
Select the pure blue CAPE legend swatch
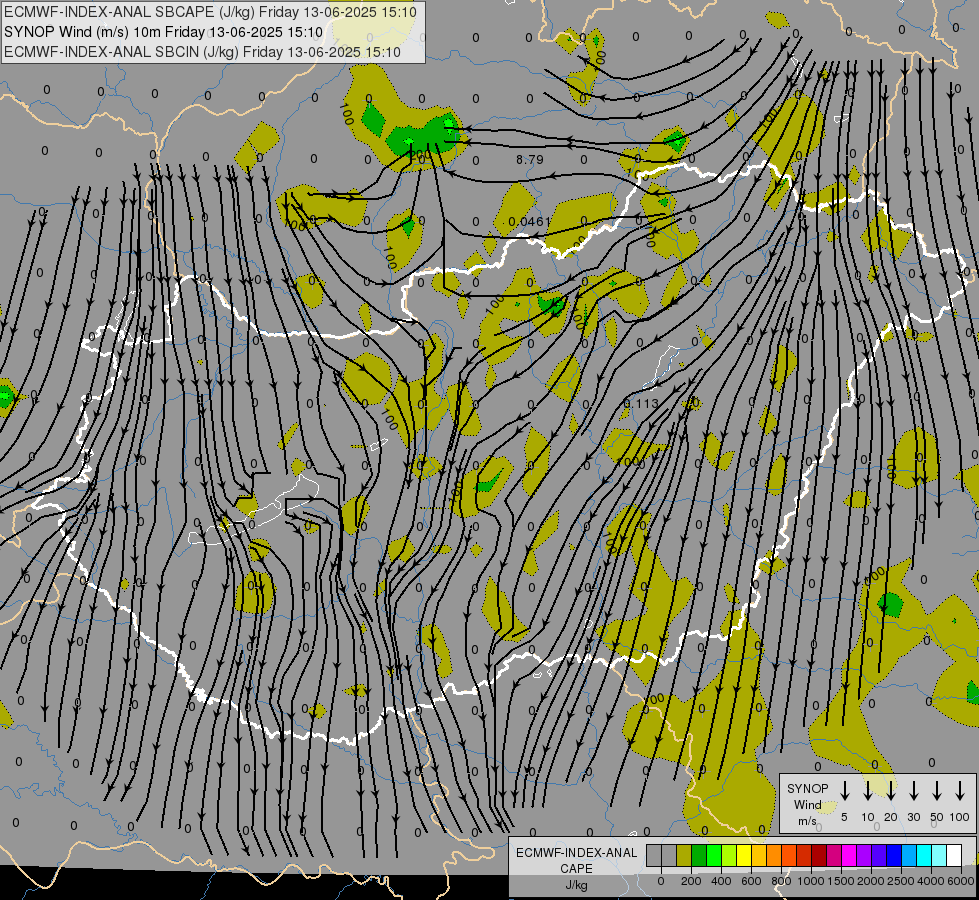(894, 856)
